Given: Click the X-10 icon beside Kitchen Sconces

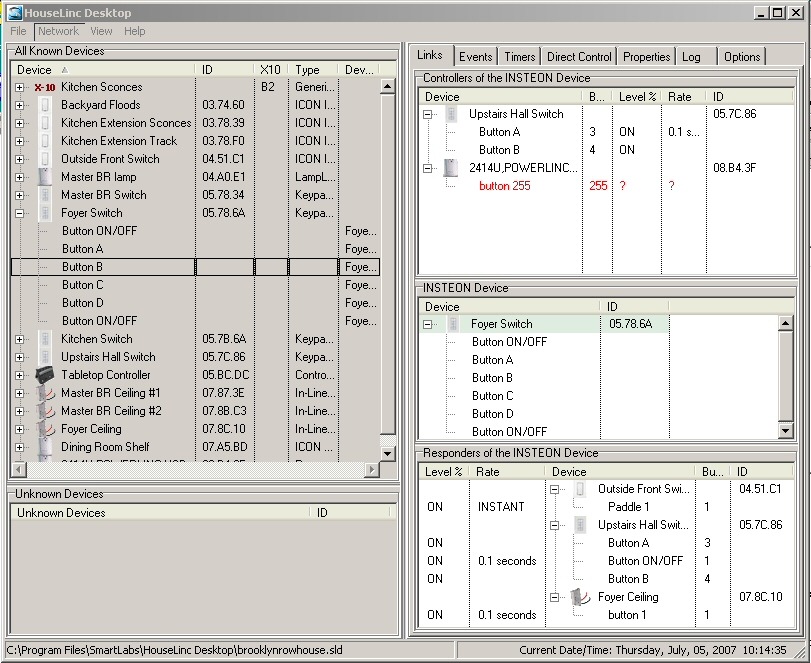Looking at the screenshot, I should [x=45, y=87].
